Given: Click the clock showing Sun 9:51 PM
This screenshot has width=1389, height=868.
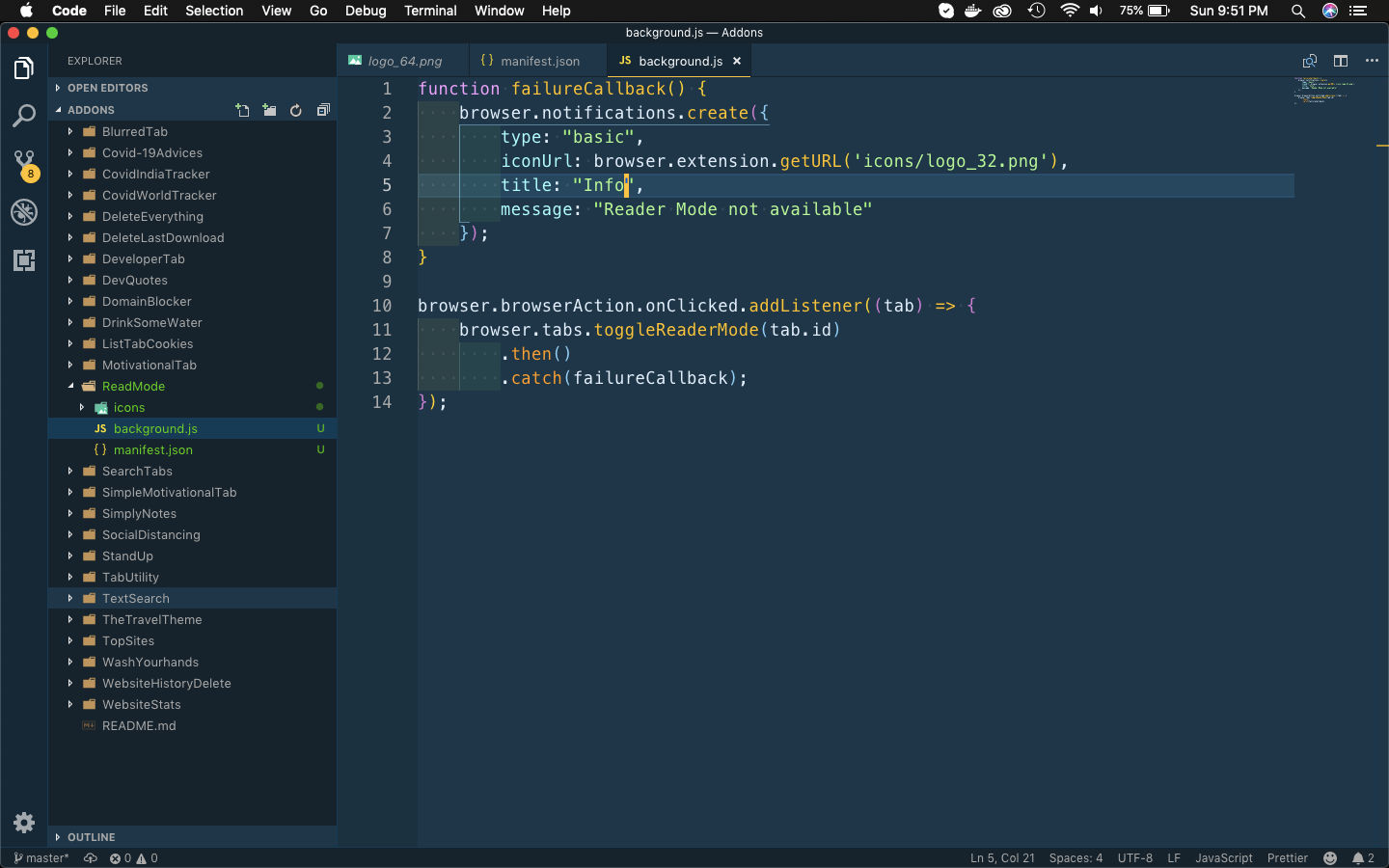Looking at the screenshot, I should click(1229, 11).
